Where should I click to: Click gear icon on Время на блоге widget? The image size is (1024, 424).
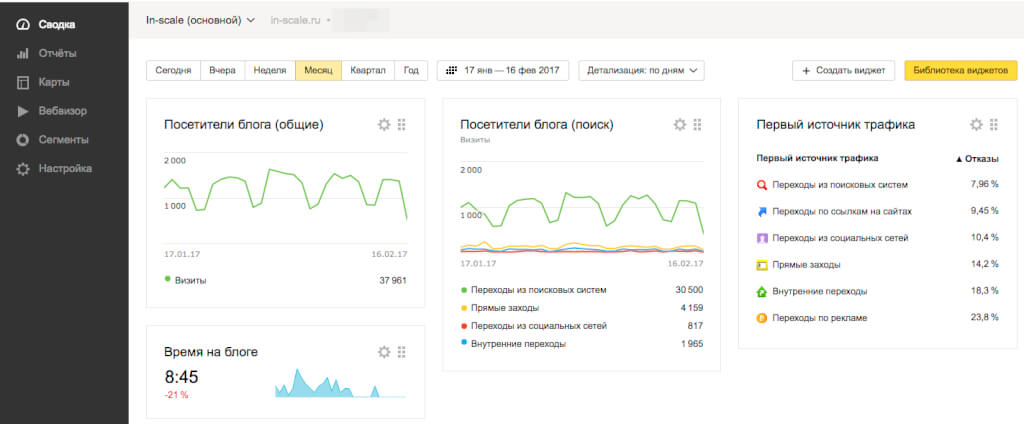[x=384, y=352]
